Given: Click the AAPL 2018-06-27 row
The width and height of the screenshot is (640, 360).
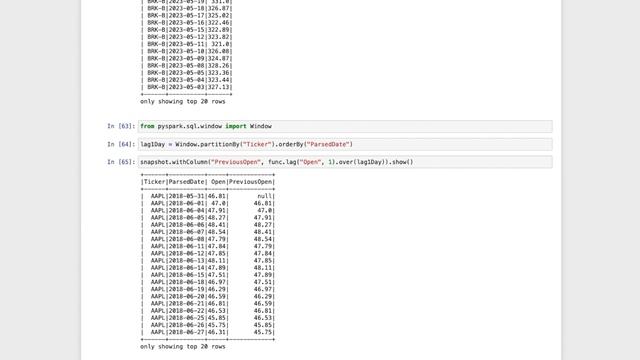Looking at the screenshot, I should [x=208, y=332].
